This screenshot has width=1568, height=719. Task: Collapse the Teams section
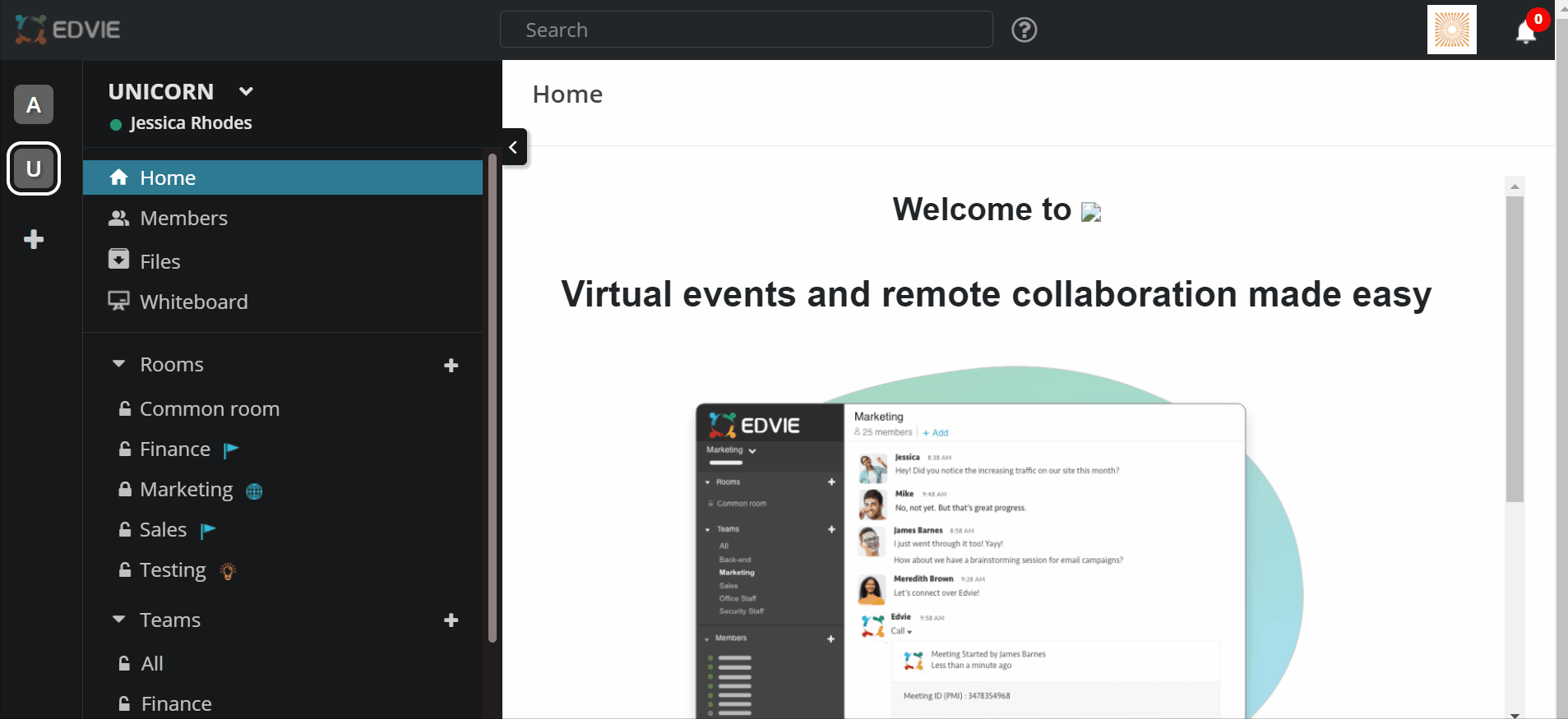point(119,620)
